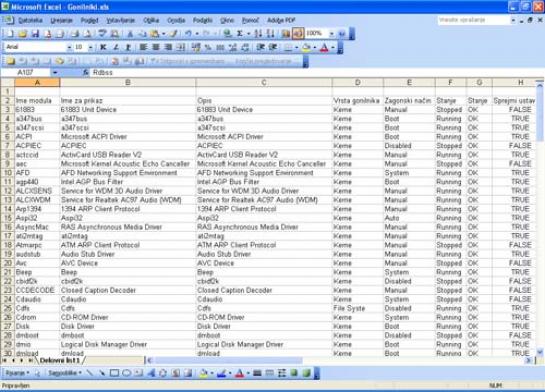Click the Format Painter brush icon

(x=173, y=34)
